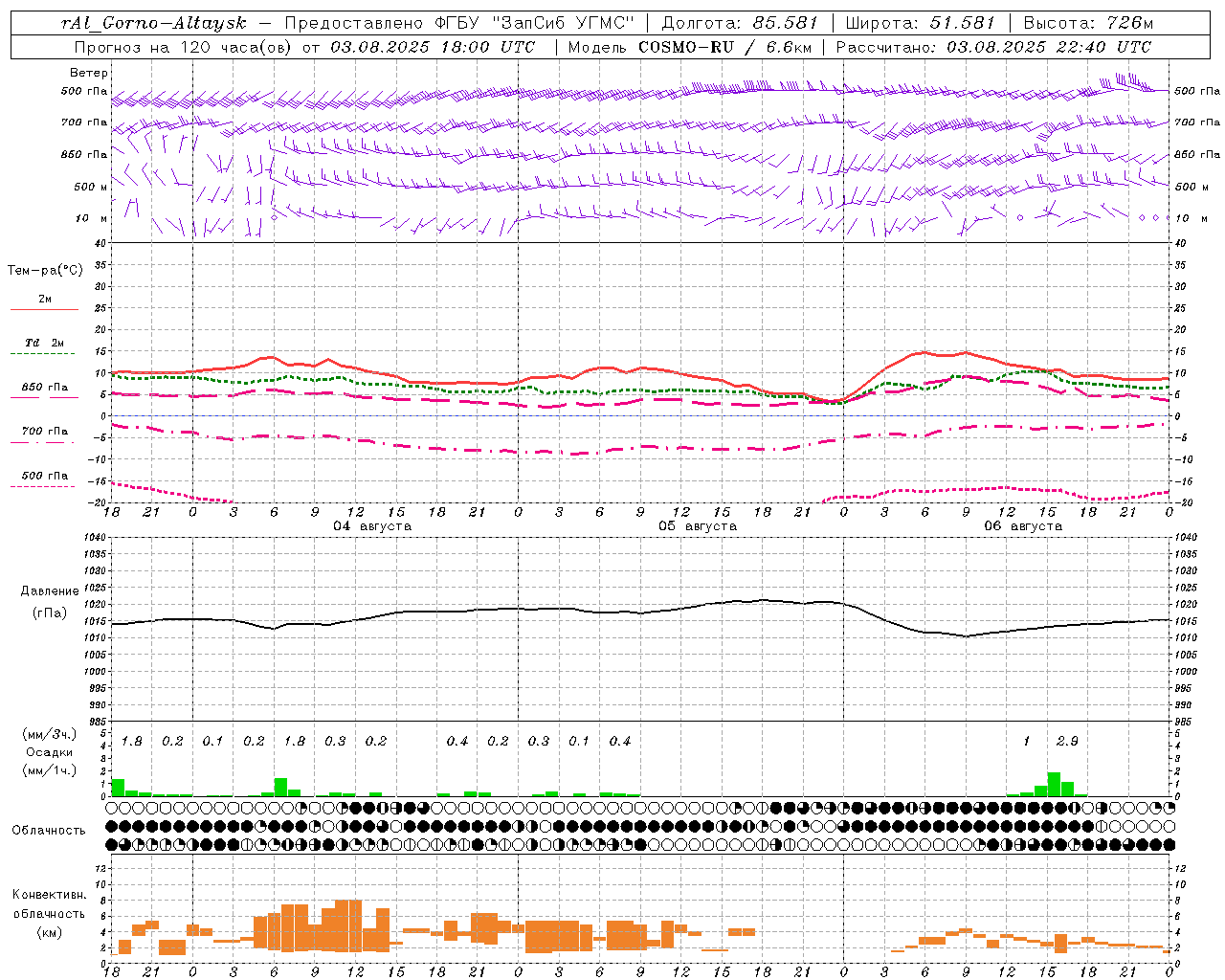This screenshot has width=1225, height=980.
Task: Select the Осадки panel label
Action: (50, 752)
